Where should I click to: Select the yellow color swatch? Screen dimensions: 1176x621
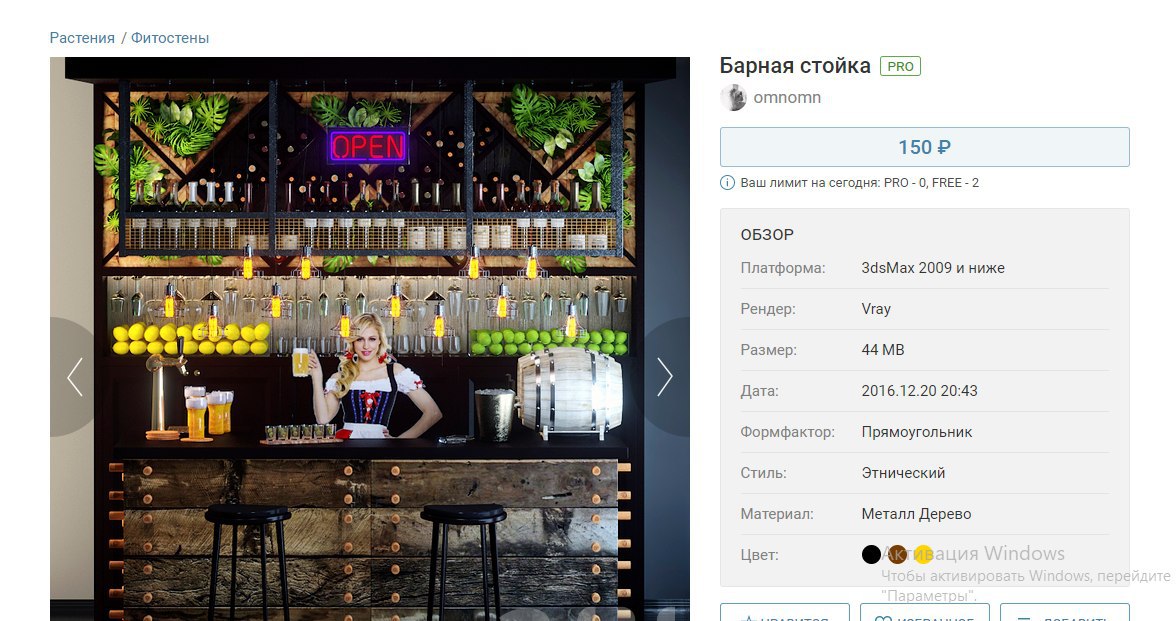tap(923, 554)
